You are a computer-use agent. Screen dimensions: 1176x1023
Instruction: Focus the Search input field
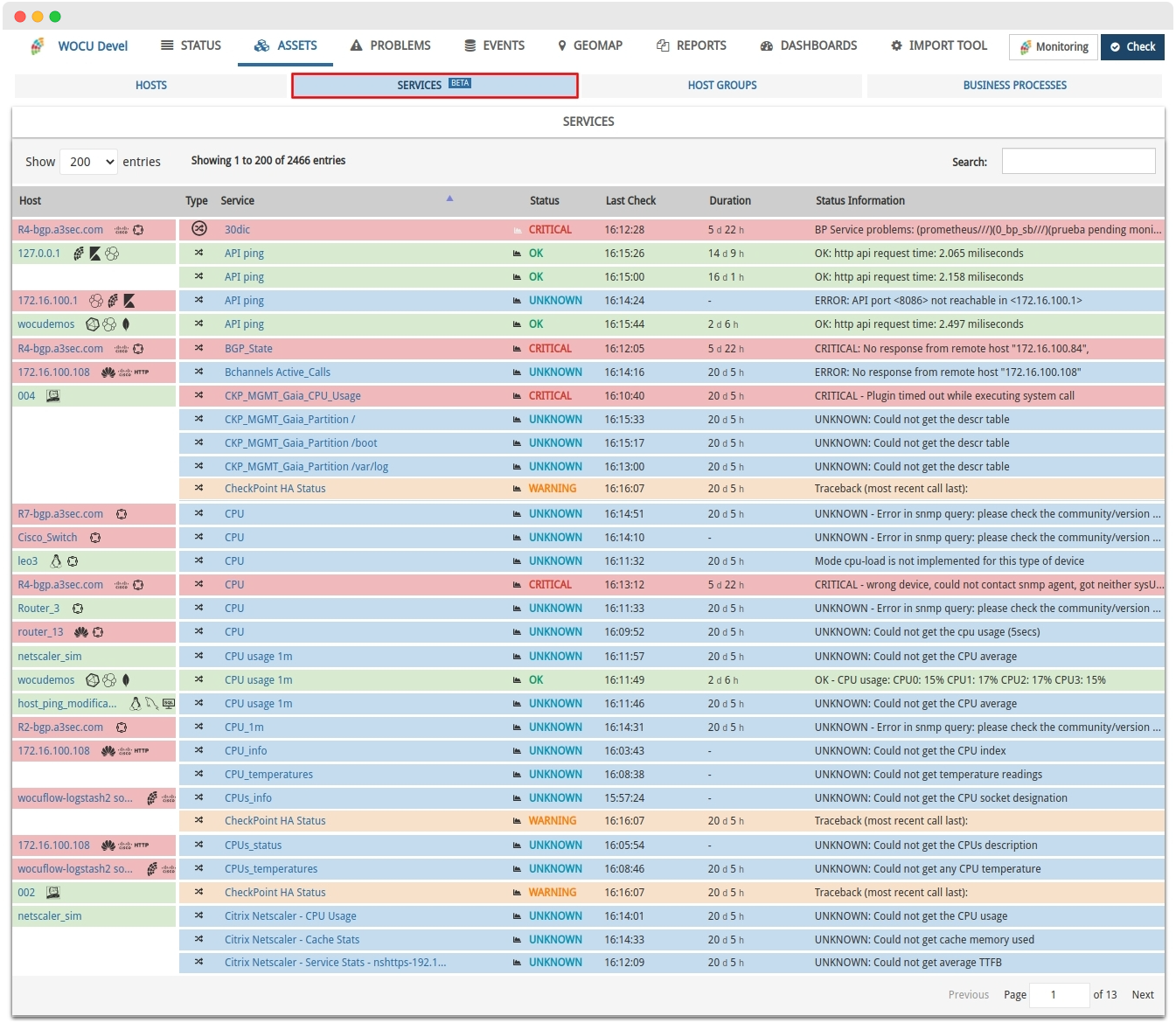click(x=1078, y=161)
